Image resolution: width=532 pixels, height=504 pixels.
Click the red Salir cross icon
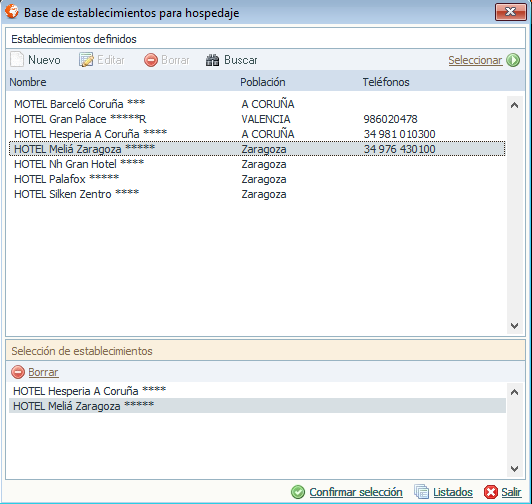click(491, 492)
